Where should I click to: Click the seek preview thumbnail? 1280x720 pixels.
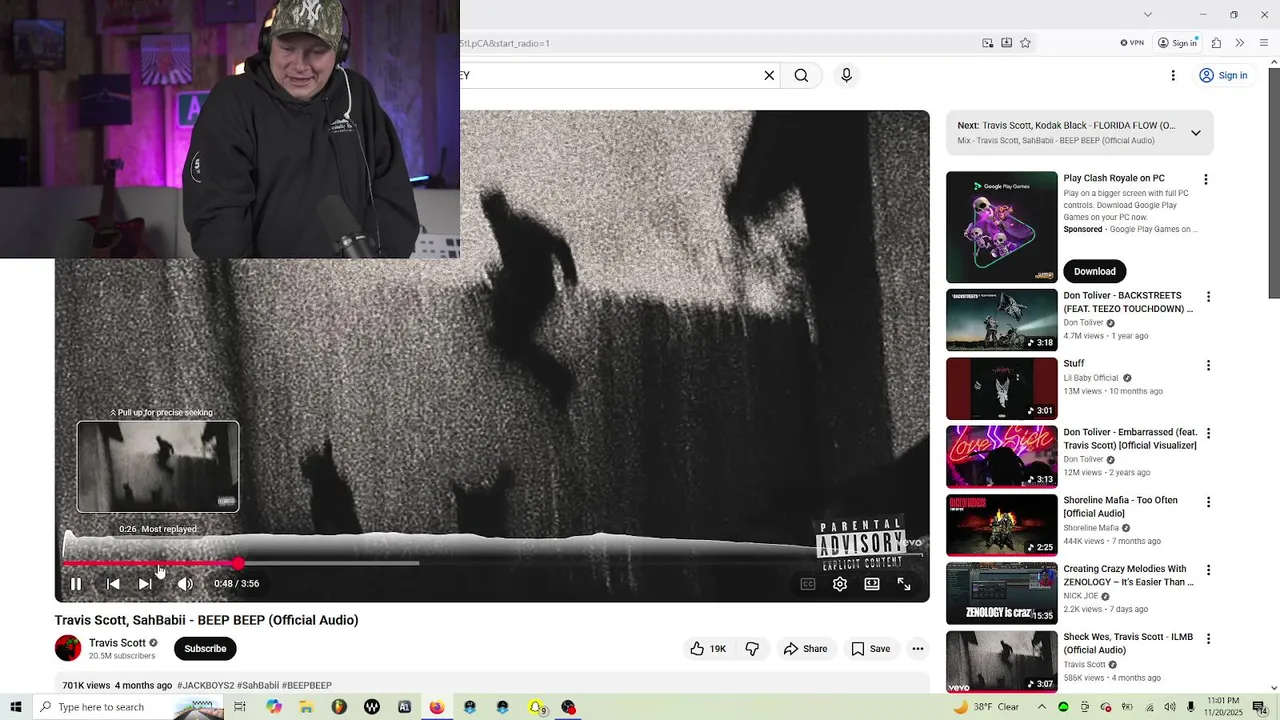click(x=158, y=467)
